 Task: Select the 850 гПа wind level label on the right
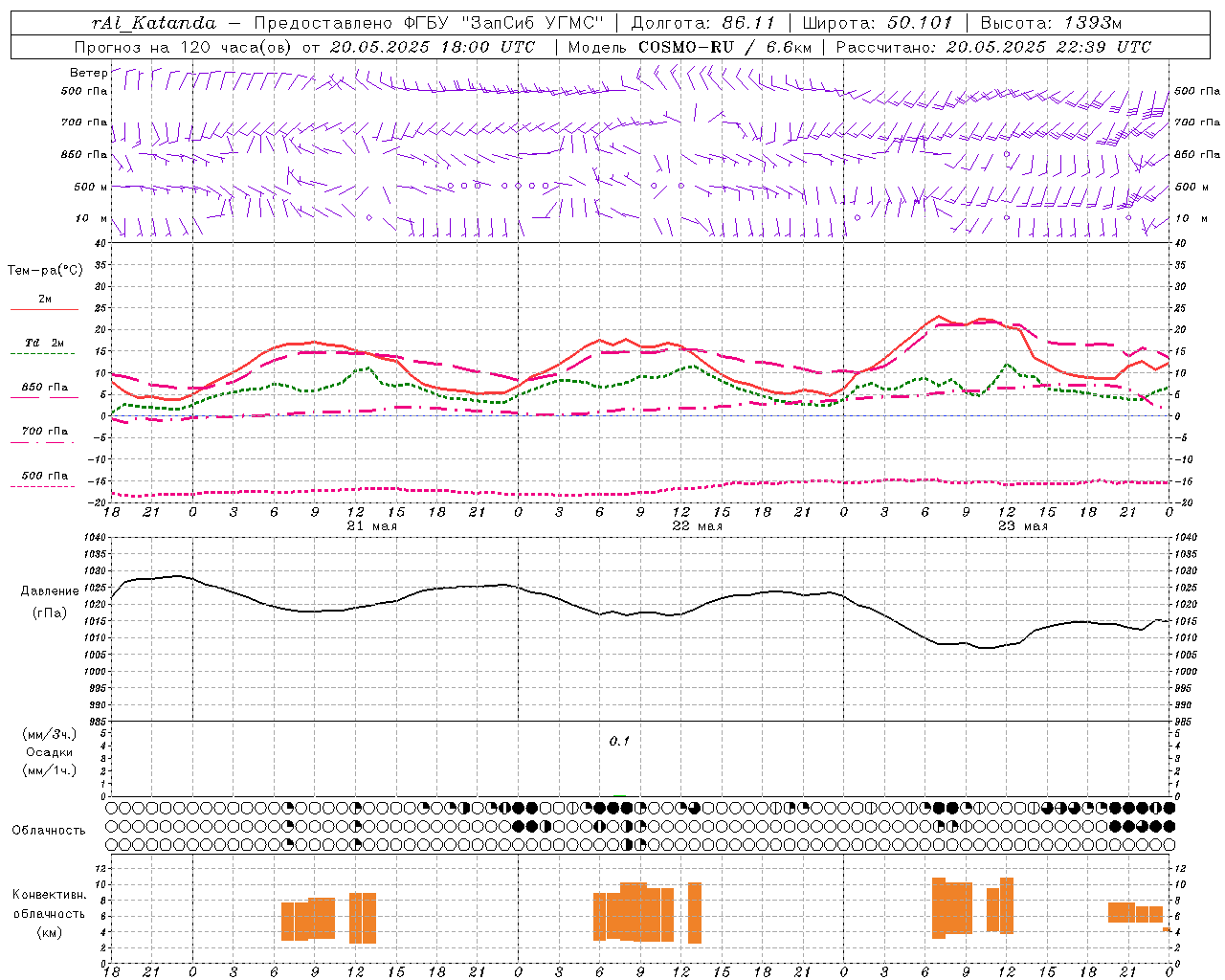tap(1197, 154)
